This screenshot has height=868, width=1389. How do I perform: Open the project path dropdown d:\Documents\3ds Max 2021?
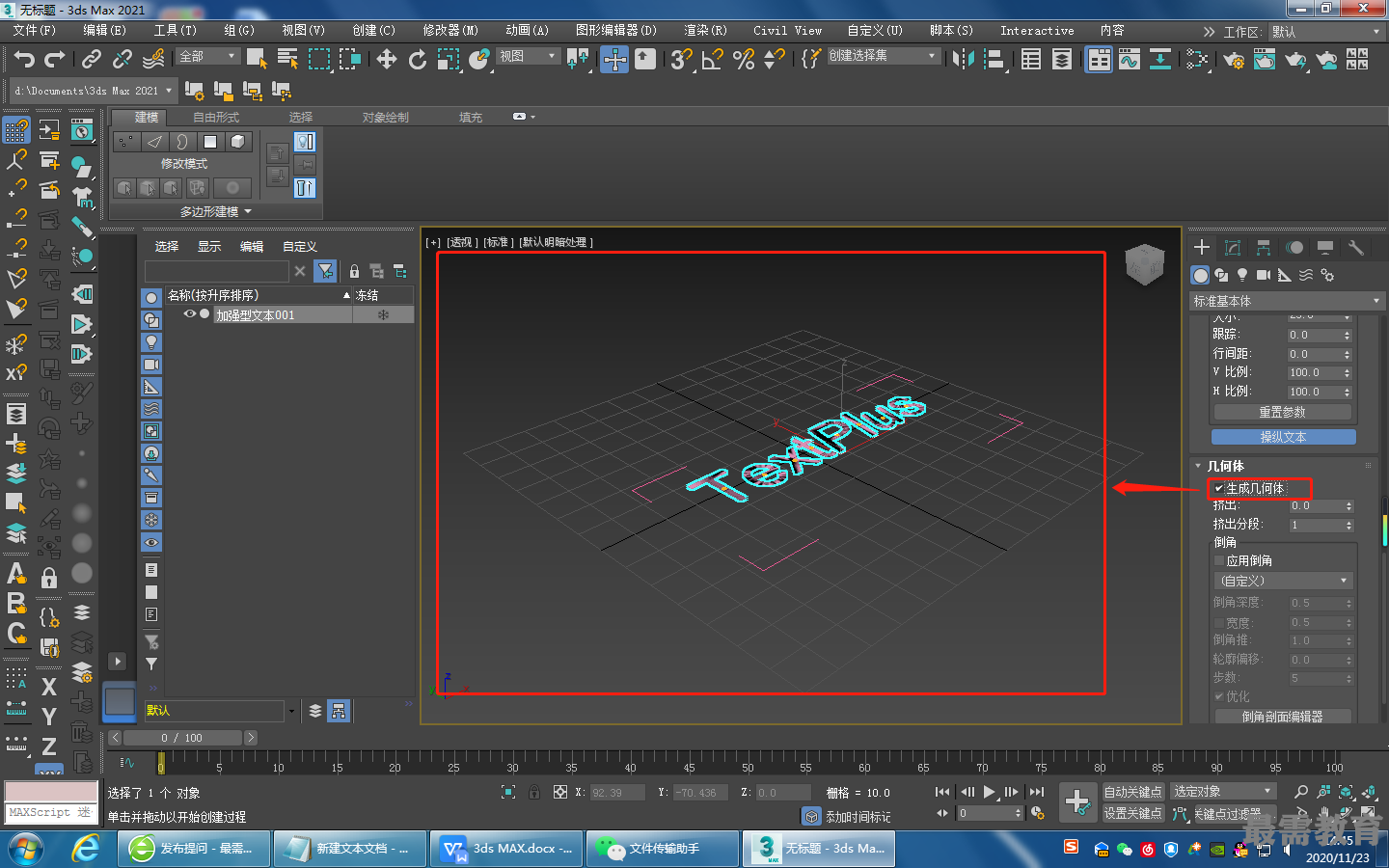[94, 91]
